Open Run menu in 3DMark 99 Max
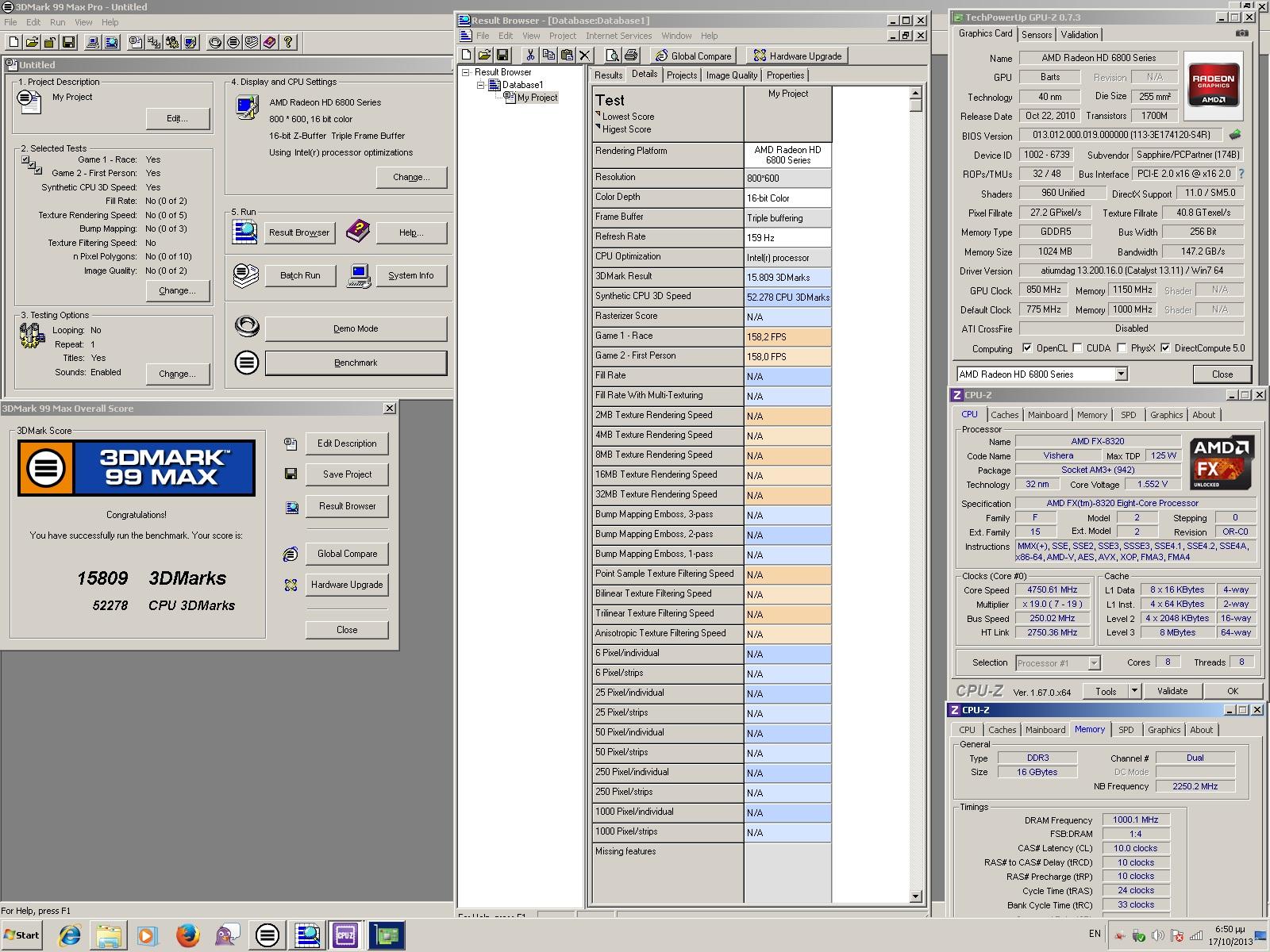The width and height of the screenshot is (1270, 952). (x=58, y=22)
